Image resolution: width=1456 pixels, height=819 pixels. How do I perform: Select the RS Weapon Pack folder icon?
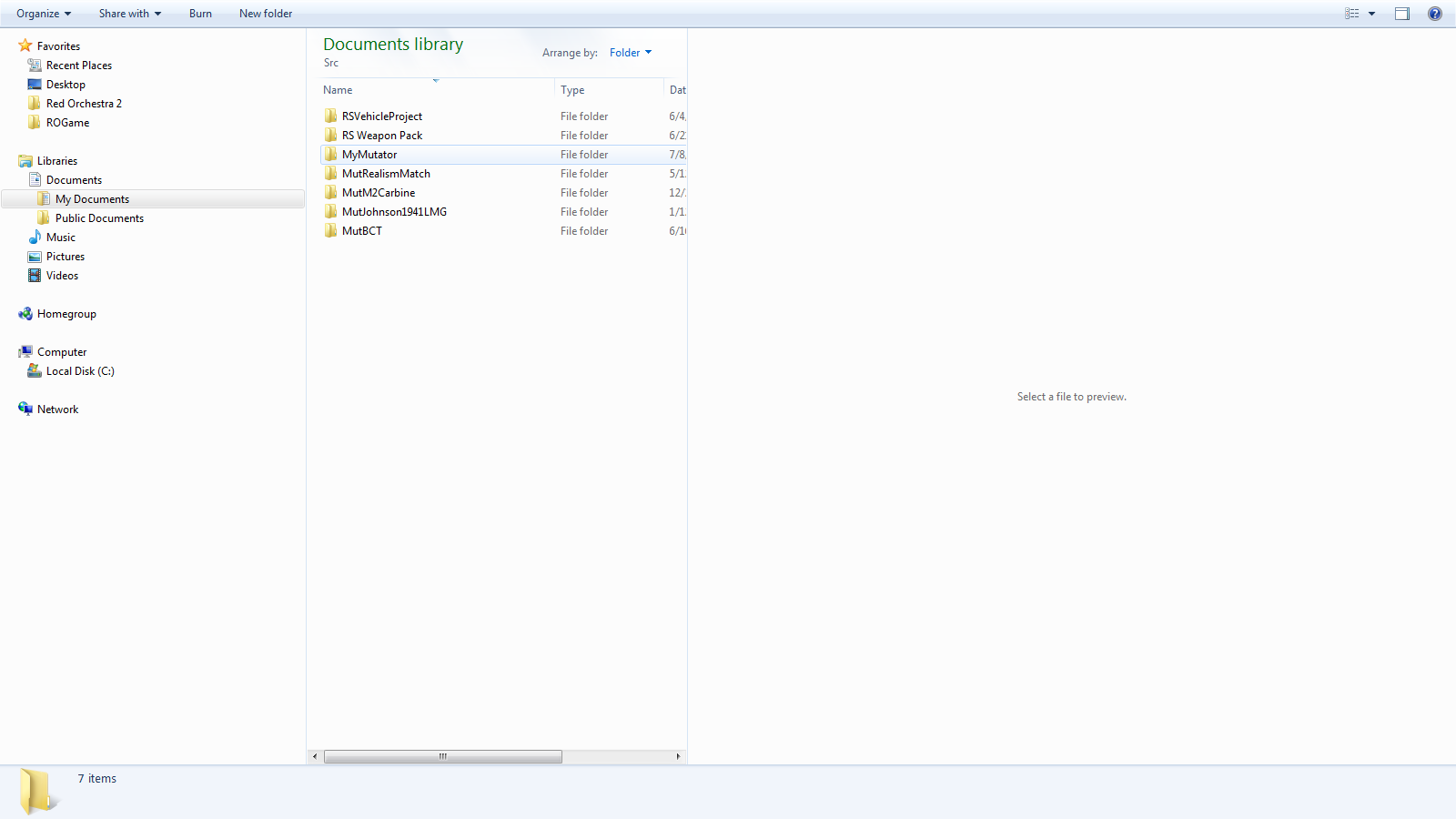click(330, 135)
